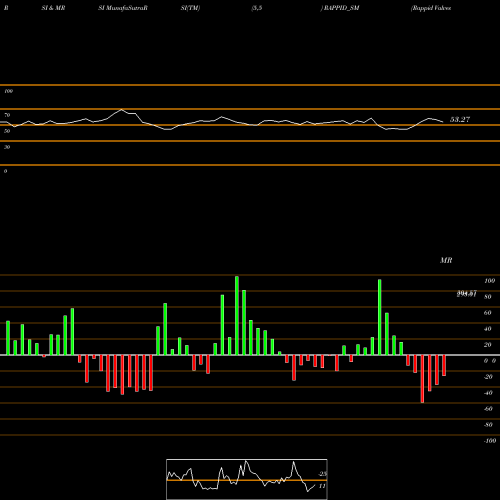Click the value 11 in the mini chart
The height and width of the screenshot is (500, 500).
click(322, 486)
